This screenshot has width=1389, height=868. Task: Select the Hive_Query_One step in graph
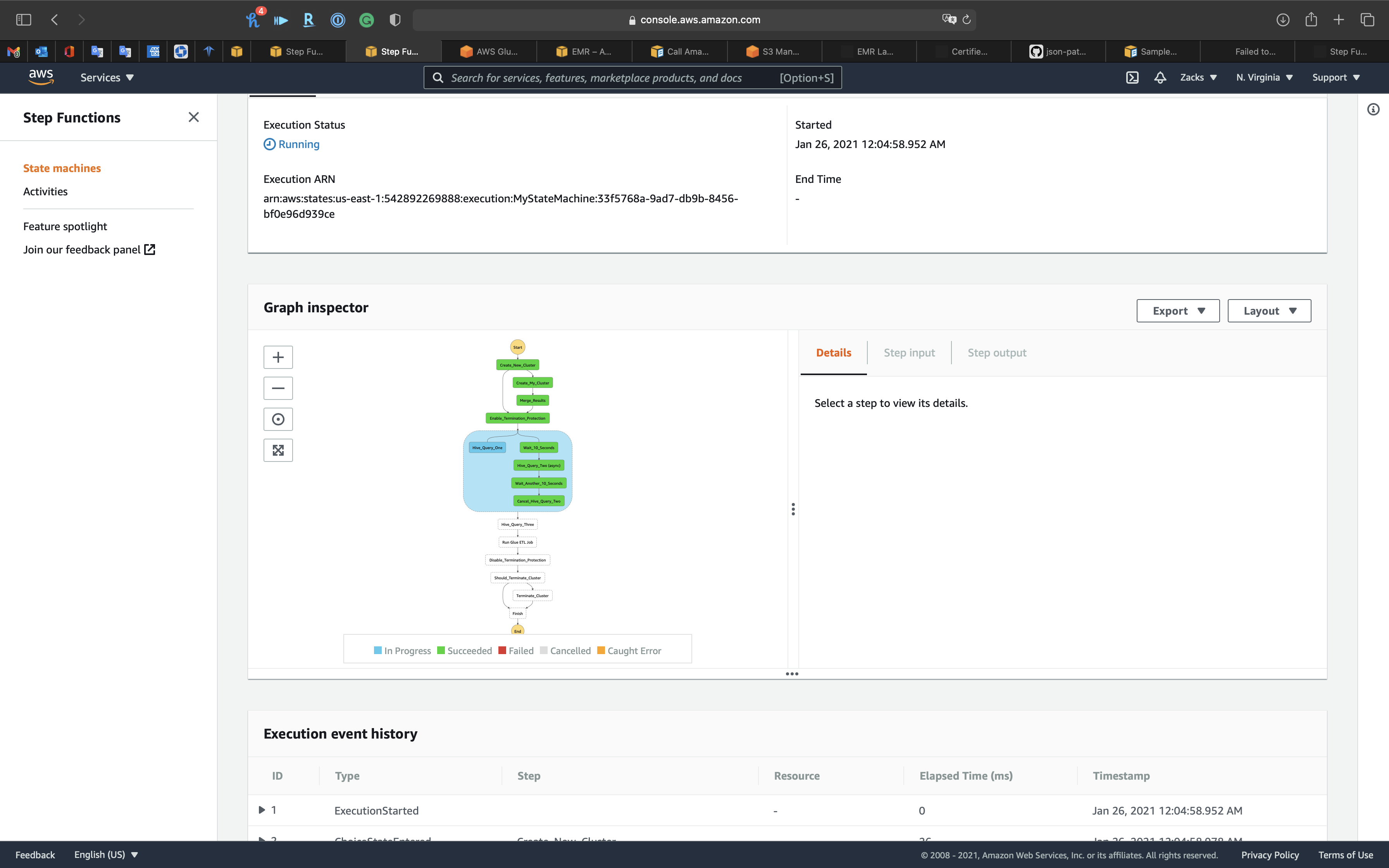click(x=487, y=447)
